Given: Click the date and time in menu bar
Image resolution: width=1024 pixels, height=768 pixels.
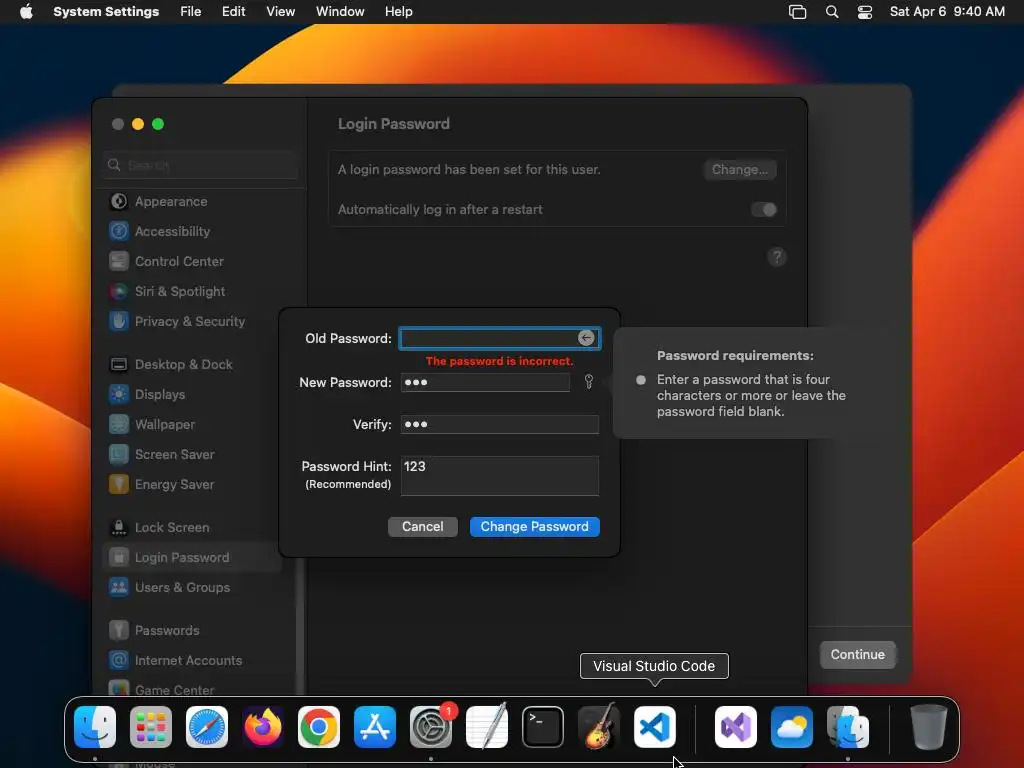Looking at the screenshot, I should coord(947,12).
